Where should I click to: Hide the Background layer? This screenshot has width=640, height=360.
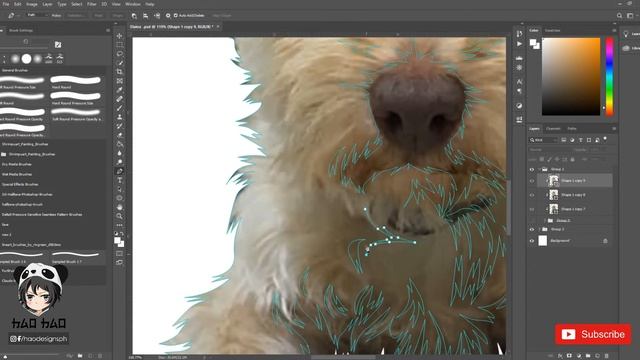532,241
